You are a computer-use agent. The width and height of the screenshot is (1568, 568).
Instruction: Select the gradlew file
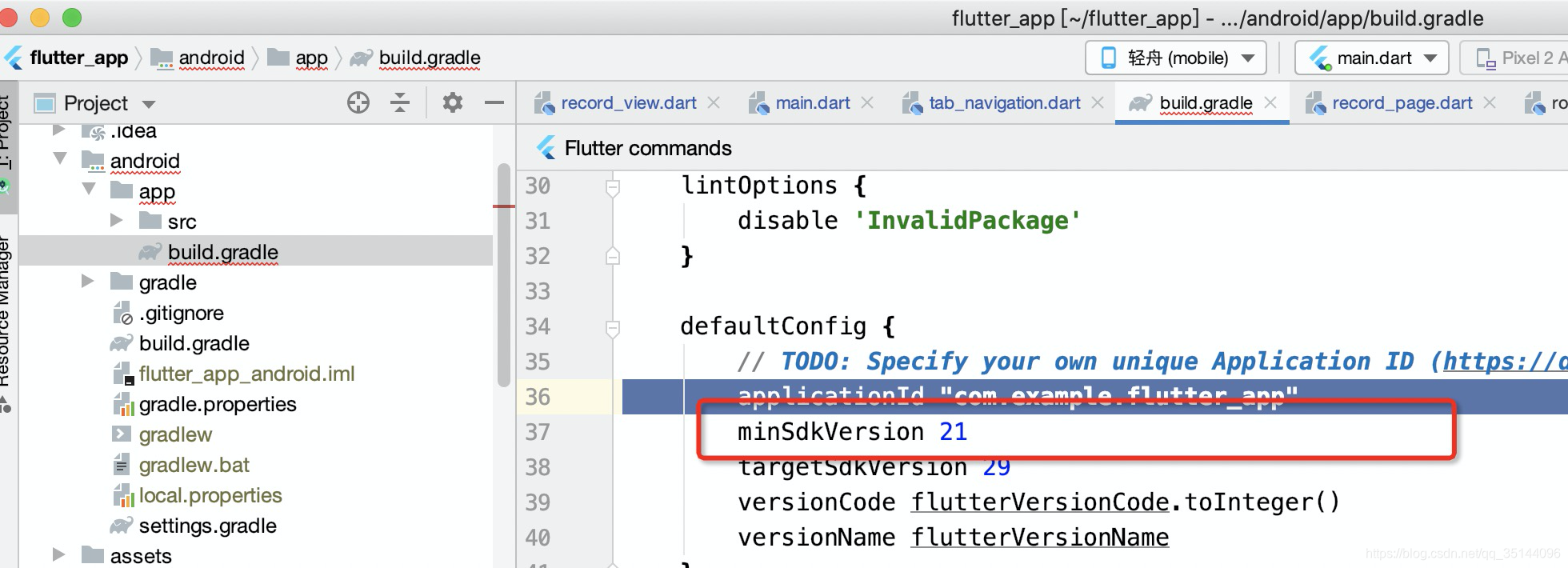(176, 434)
